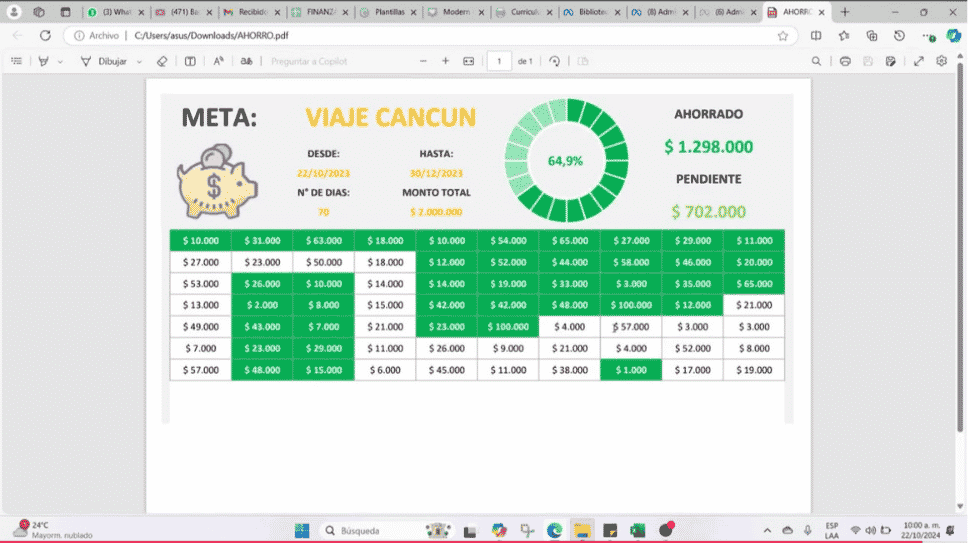Open the browser settings and more menu
The image size is (968, 543).
coord(928,36)
